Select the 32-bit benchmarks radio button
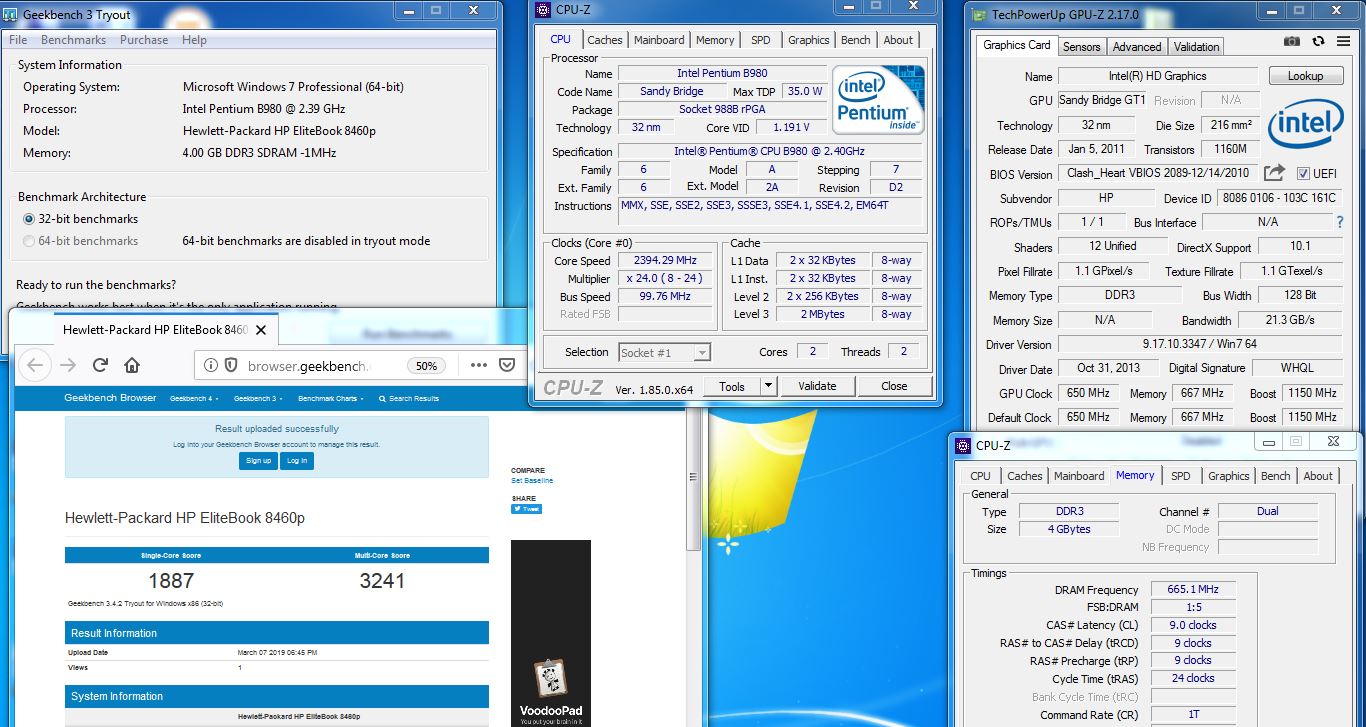The width and height of the screenshot is (1366, 727). [29, 219]
